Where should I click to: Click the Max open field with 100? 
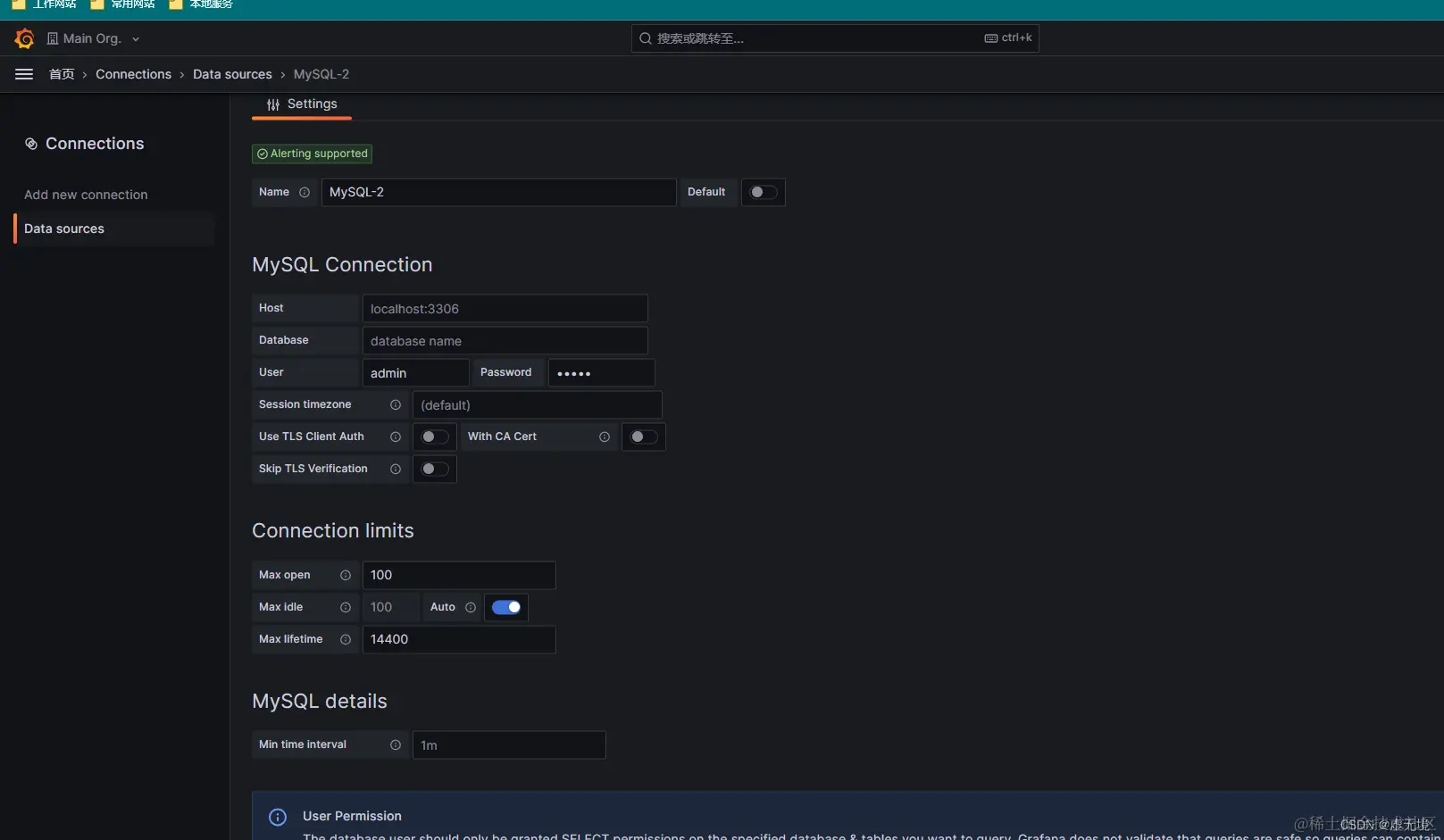tap(459, 575)
